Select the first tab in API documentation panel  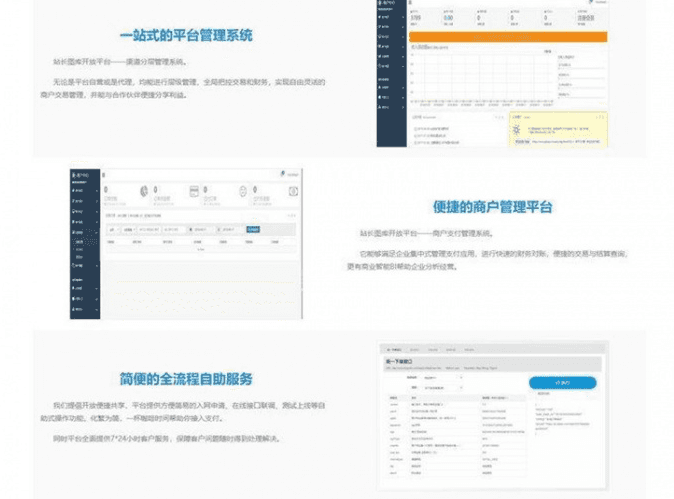point(392,349)
